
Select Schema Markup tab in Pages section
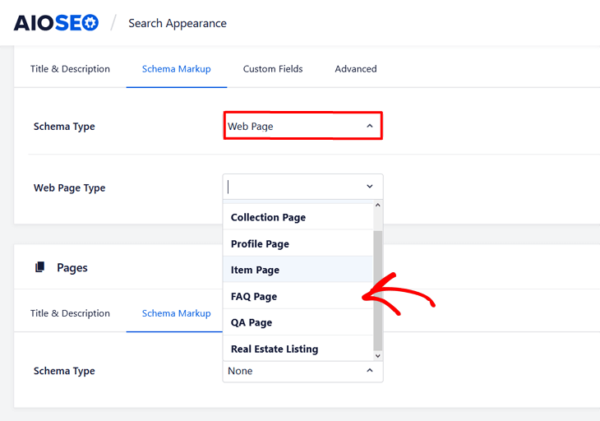tap(176, 313)
